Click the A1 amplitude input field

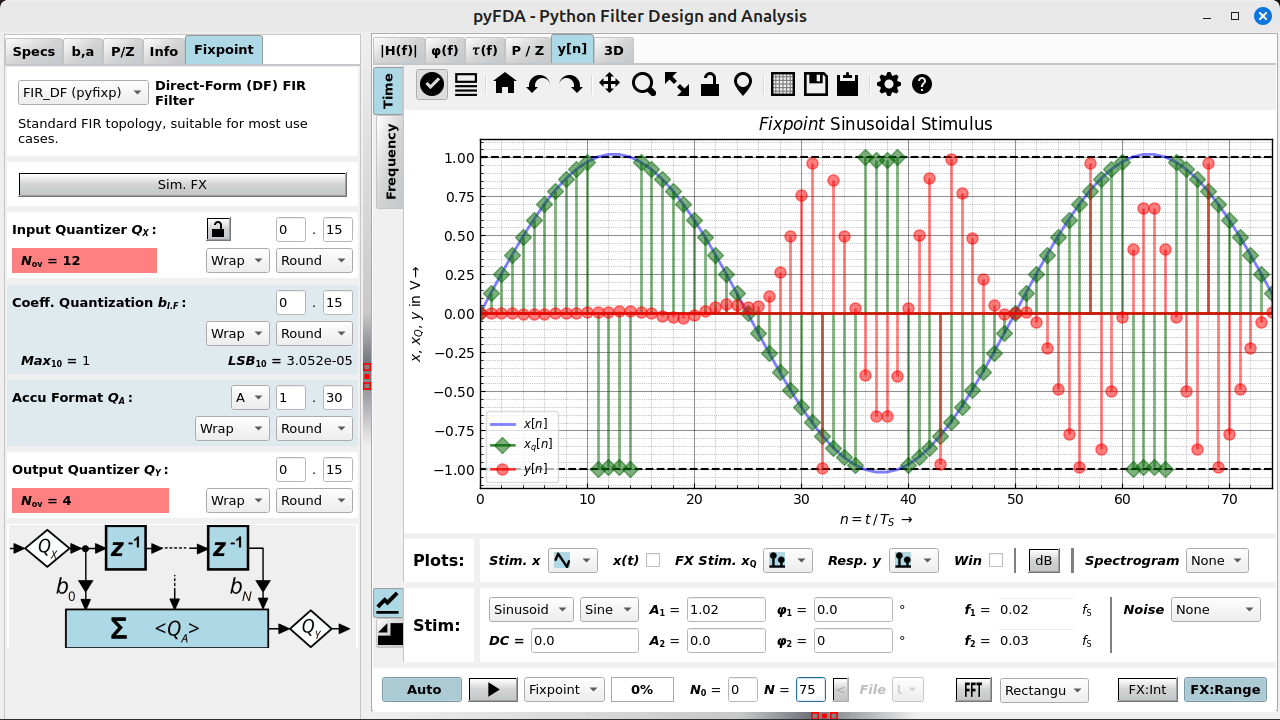727,609
